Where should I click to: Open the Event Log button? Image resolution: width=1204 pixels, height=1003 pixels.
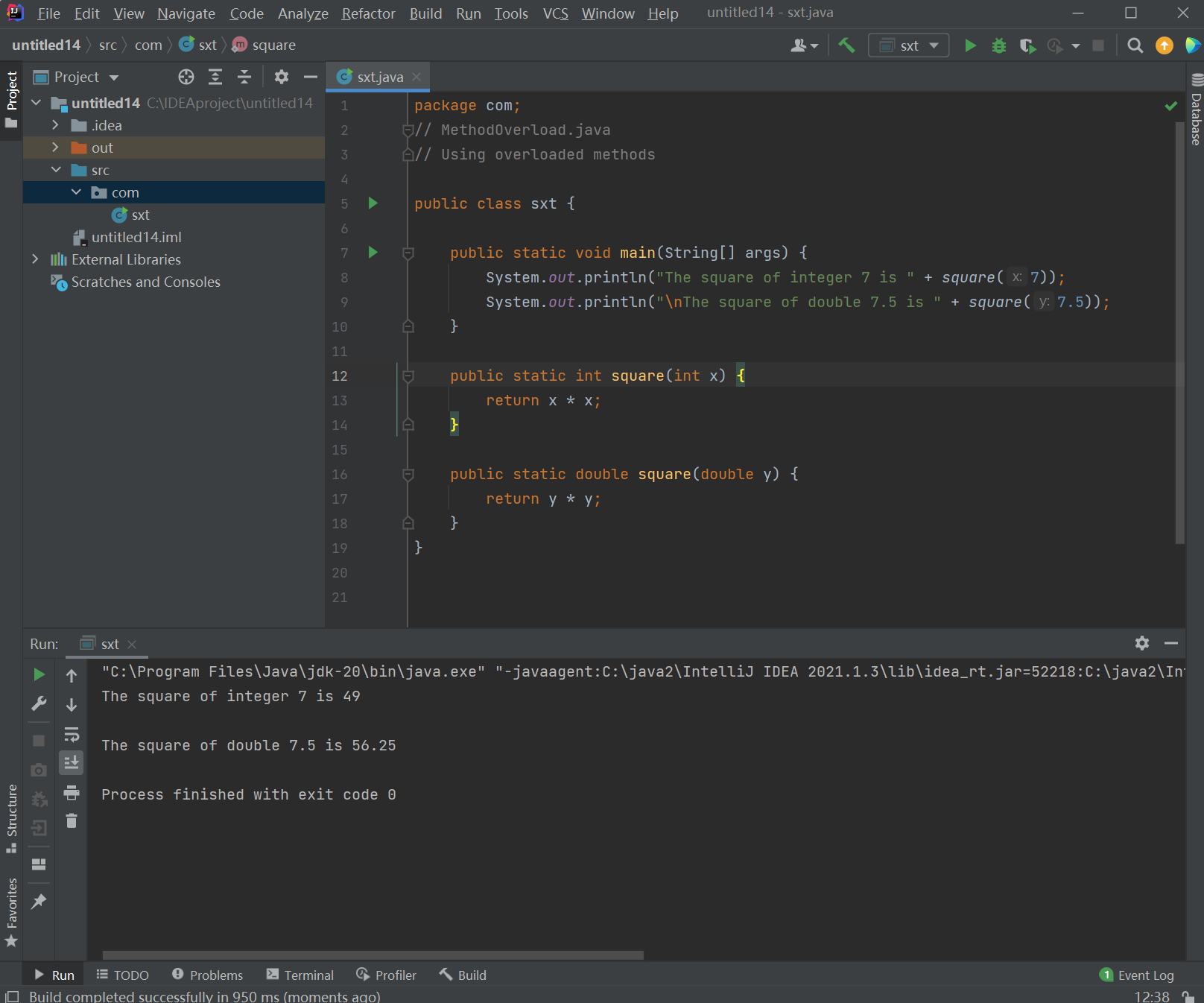point(1137,975)
